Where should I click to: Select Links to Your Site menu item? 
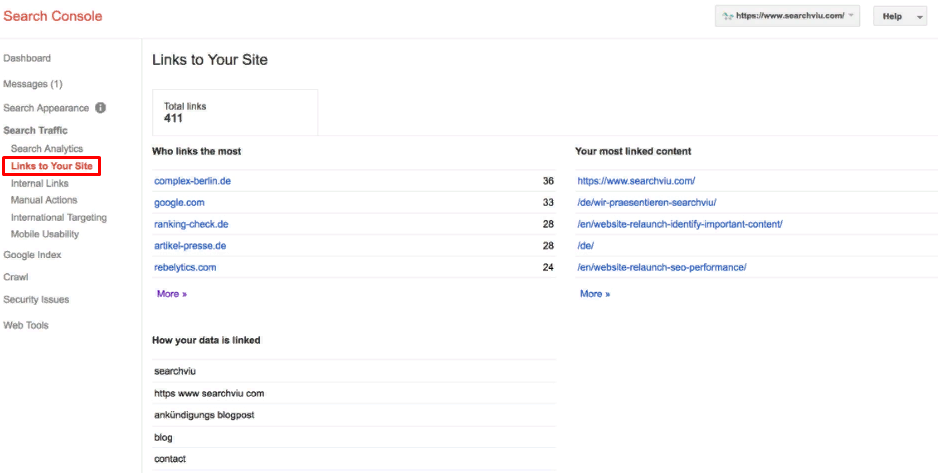(51, 166)
